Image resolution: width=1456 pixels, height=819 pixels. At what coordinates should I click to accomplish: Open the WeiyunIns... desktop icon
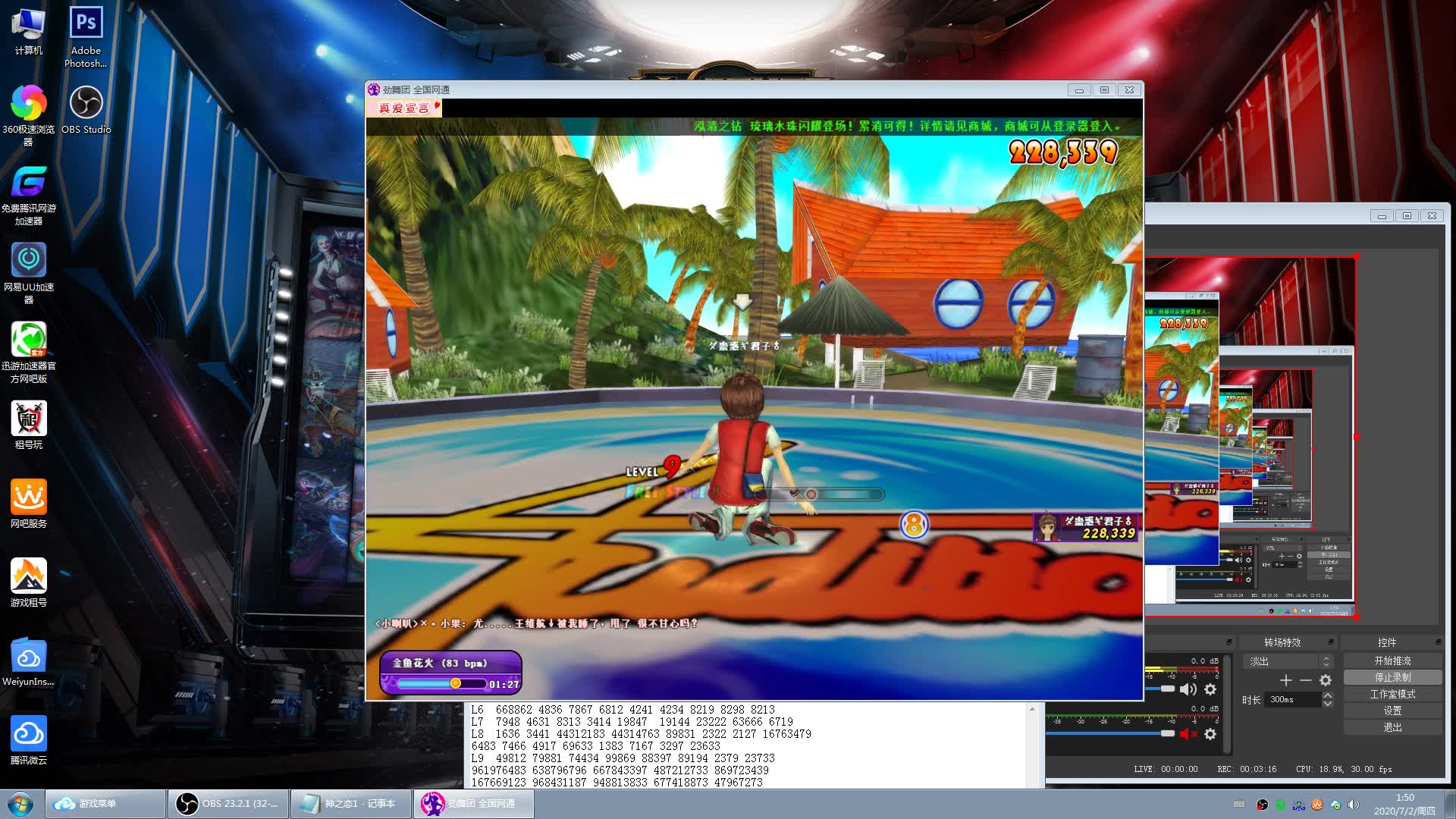(x=28, y=661)
